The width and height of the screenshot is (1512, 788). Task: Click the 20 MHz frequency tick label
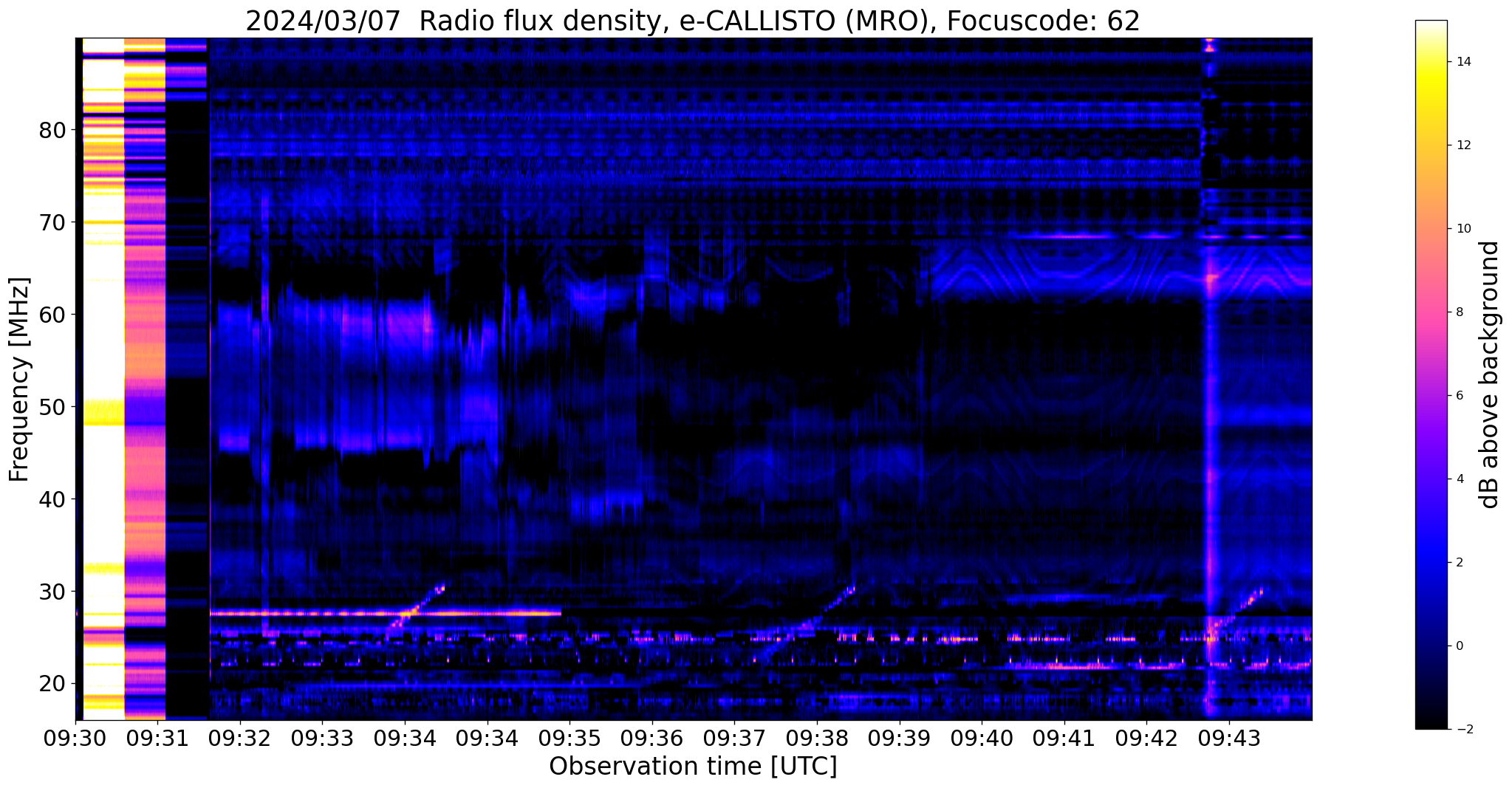[x=52, y=685]
